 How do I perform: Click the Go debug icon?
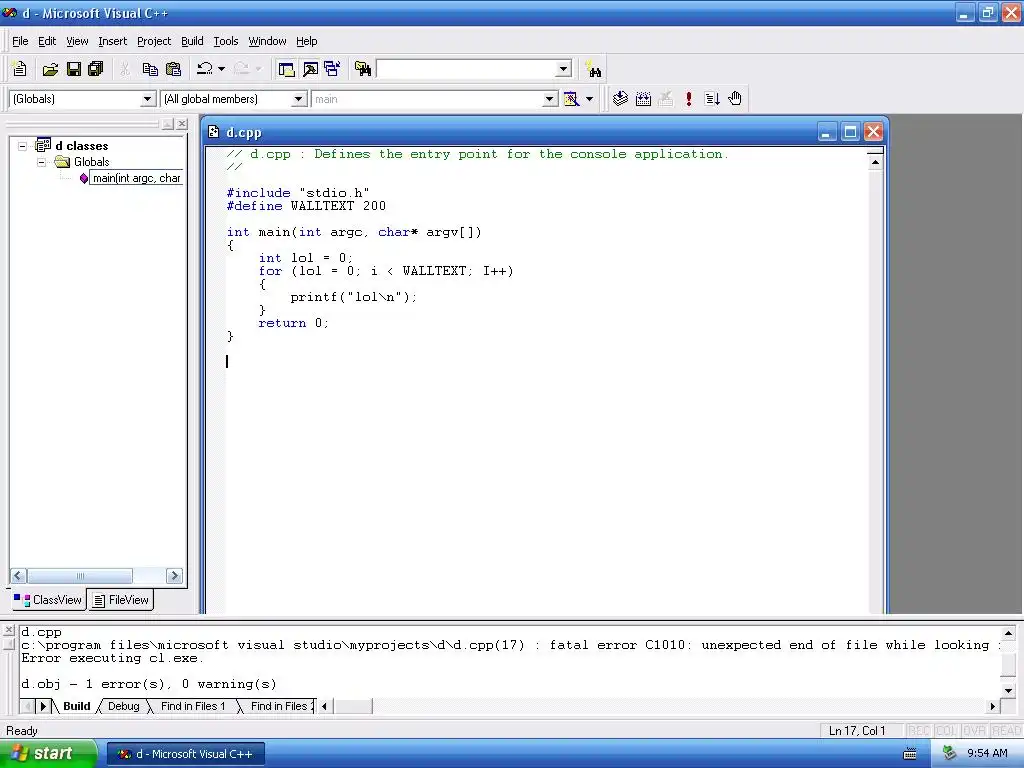712,99
